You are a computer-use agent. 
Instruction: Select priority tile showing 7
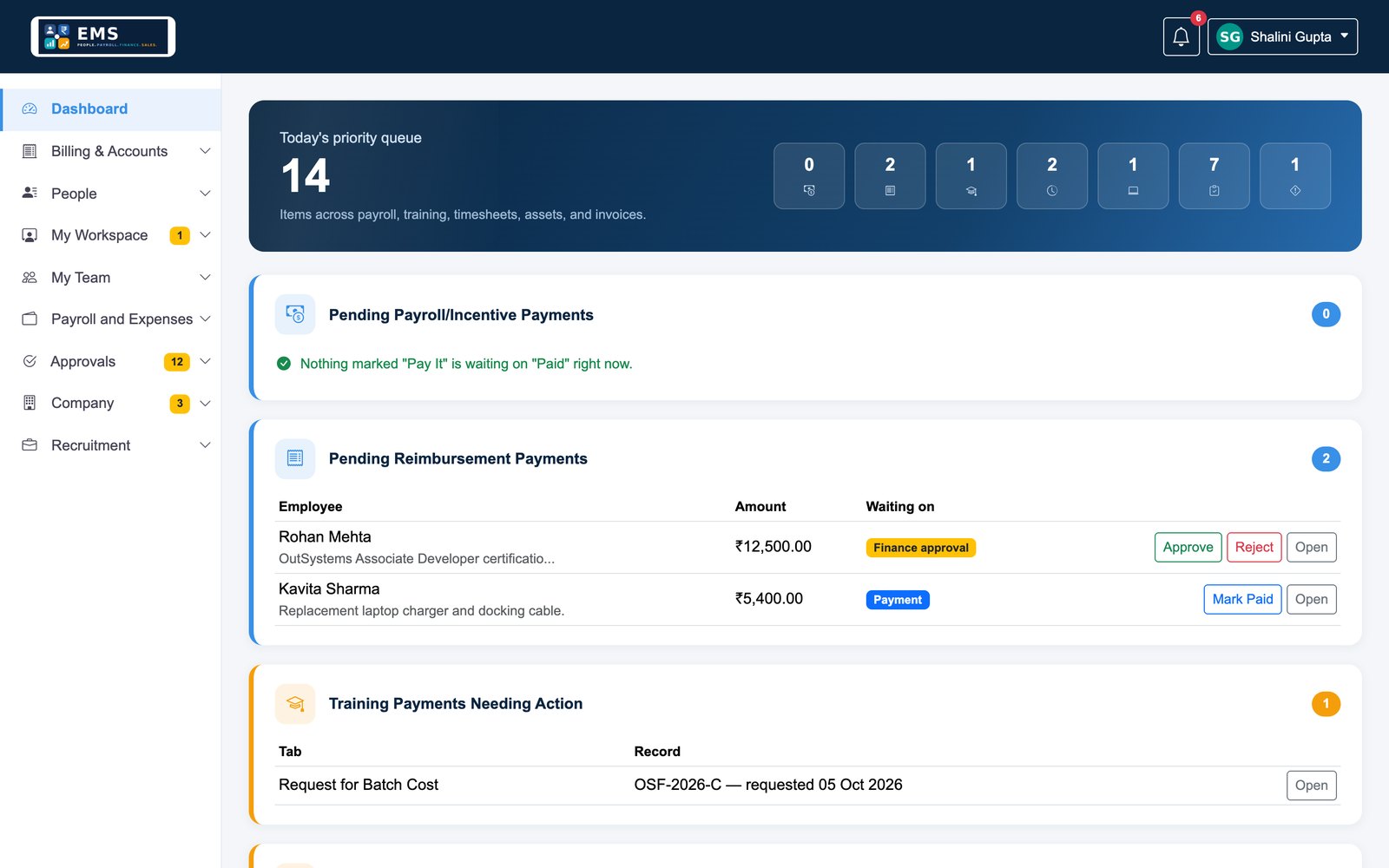(1214, 176)
